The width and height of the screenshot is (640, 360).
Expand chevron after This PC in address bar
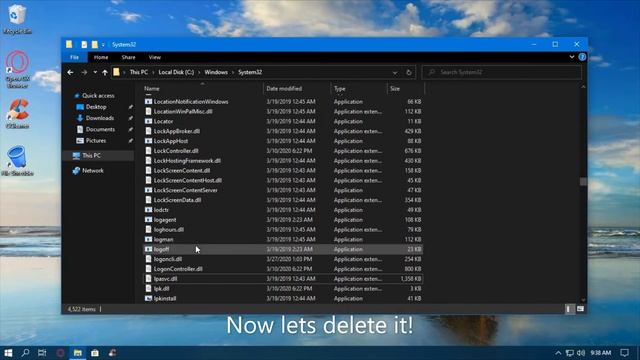(x=153, y=72)
